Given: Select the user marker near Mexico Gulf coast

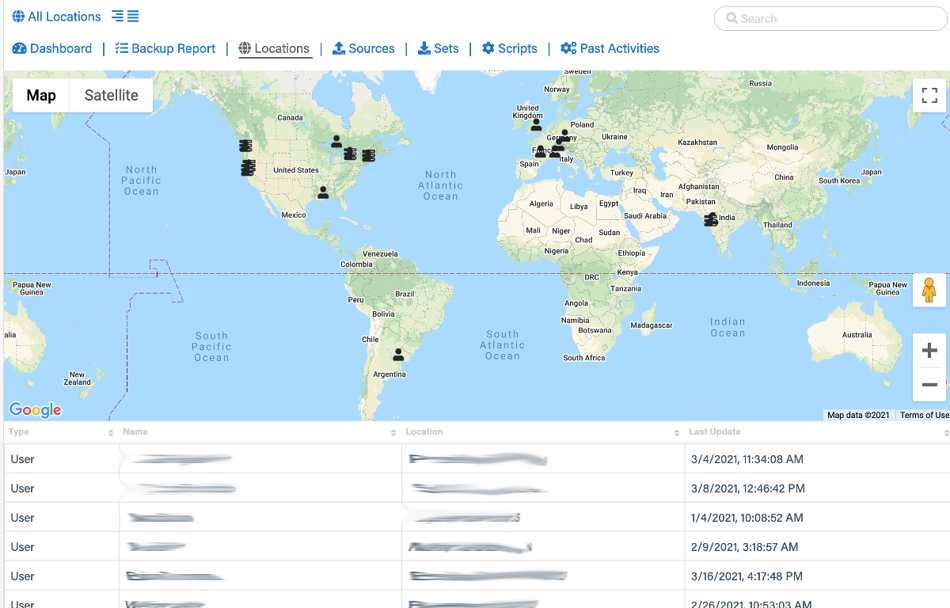Looking at the screenshot, I should pos(323,192).
